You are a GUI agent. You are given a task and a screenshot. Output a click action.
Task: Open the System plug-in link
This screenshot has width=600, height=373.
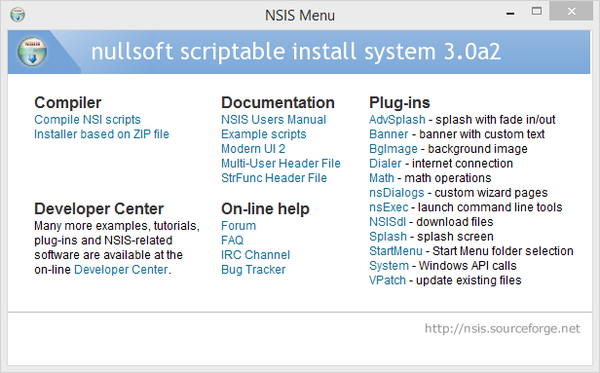tap(389, 266)
